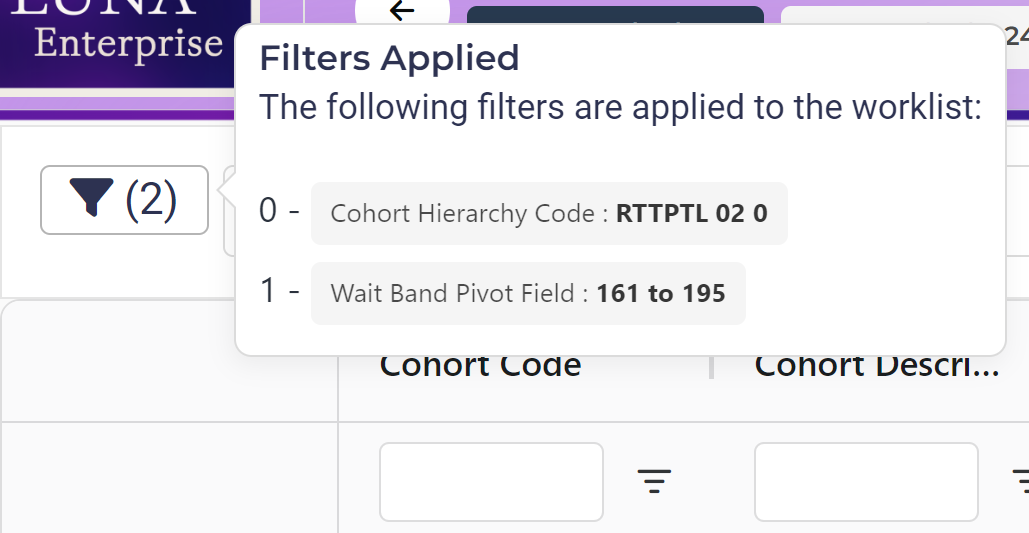Click the light tab at the top right
The width and height of the screenshot is (1029, 533).
[890, 15]
